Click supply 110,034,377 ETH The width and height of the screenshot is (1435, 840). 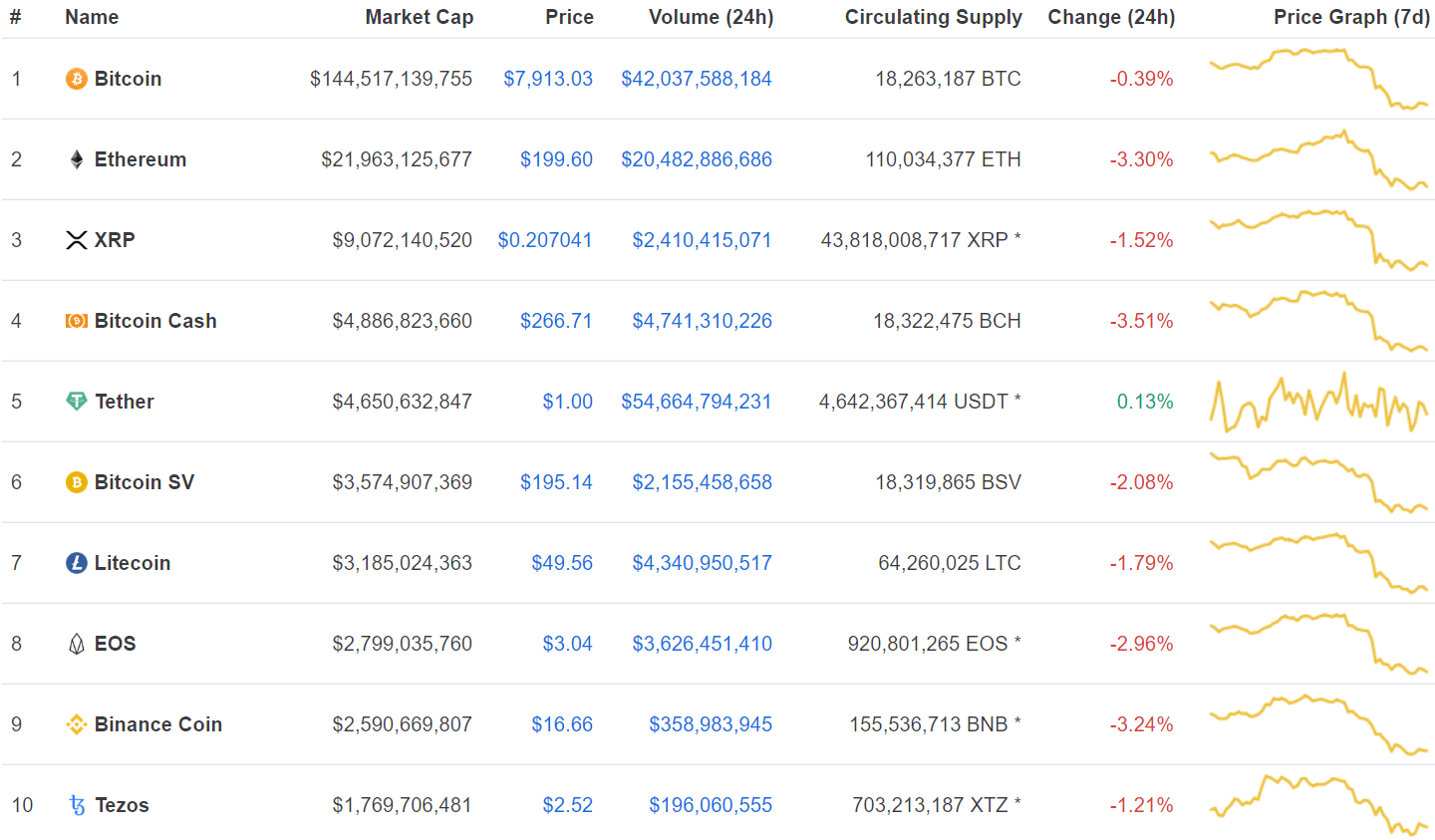(x=944, y=159)
